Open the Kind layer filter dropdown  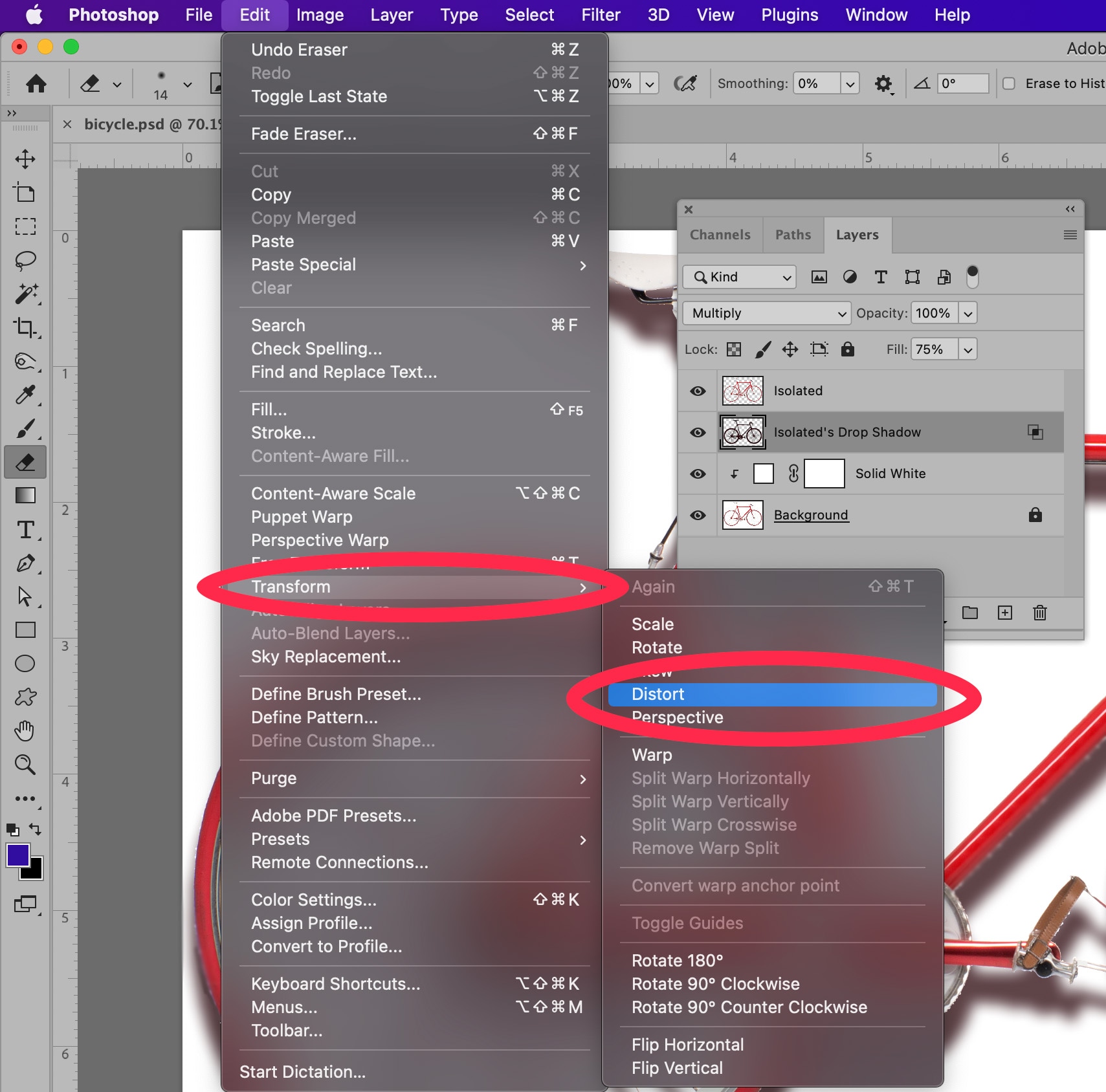pos(739,277)
